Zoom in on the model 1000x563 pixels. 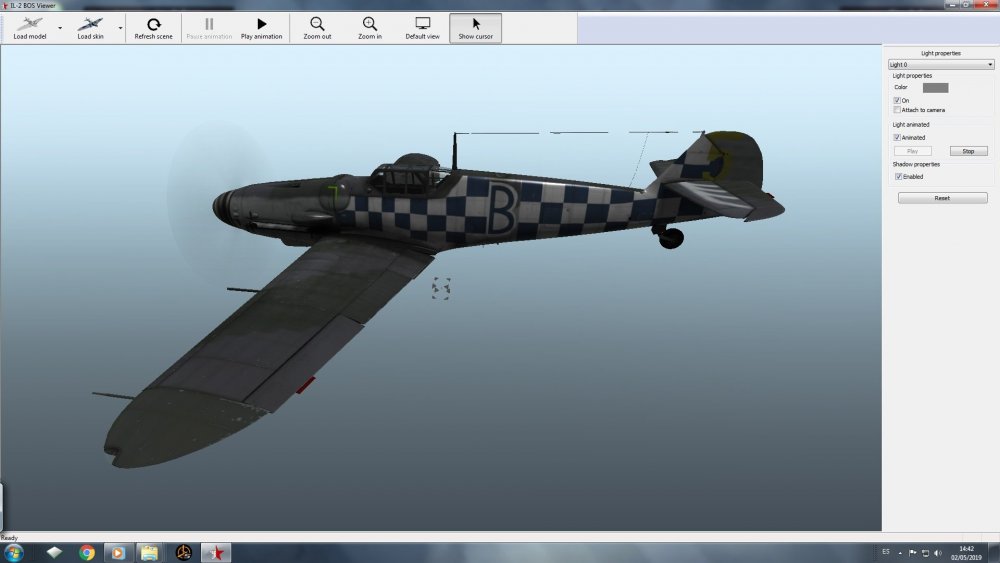coord(370,28)
